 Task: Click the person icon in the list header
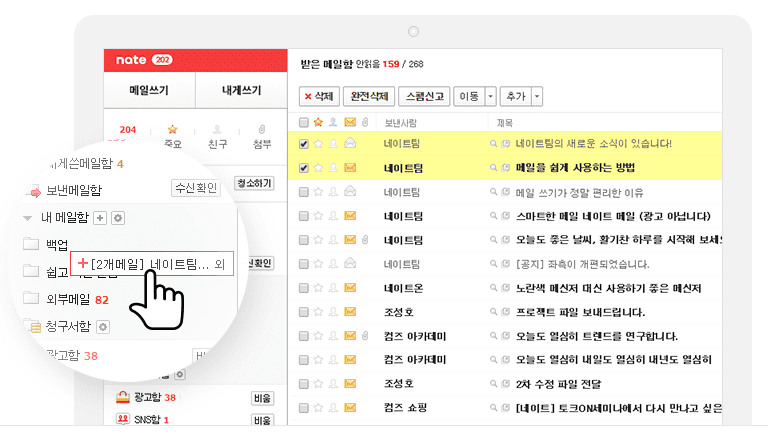click(333, 122)
